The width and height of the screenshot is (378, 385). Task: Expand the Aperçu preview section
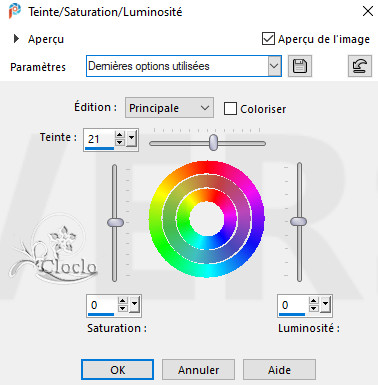(16, 39)
